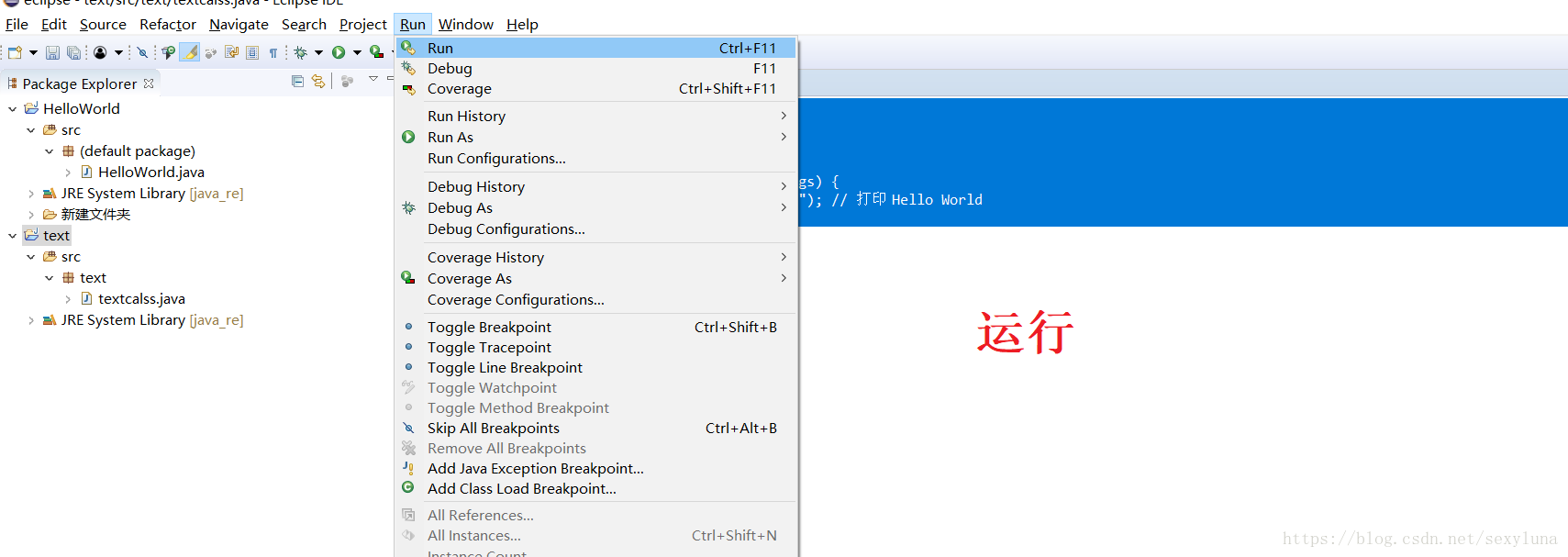Open the Debug toolbar dropdown arrow

click(318, 52)
